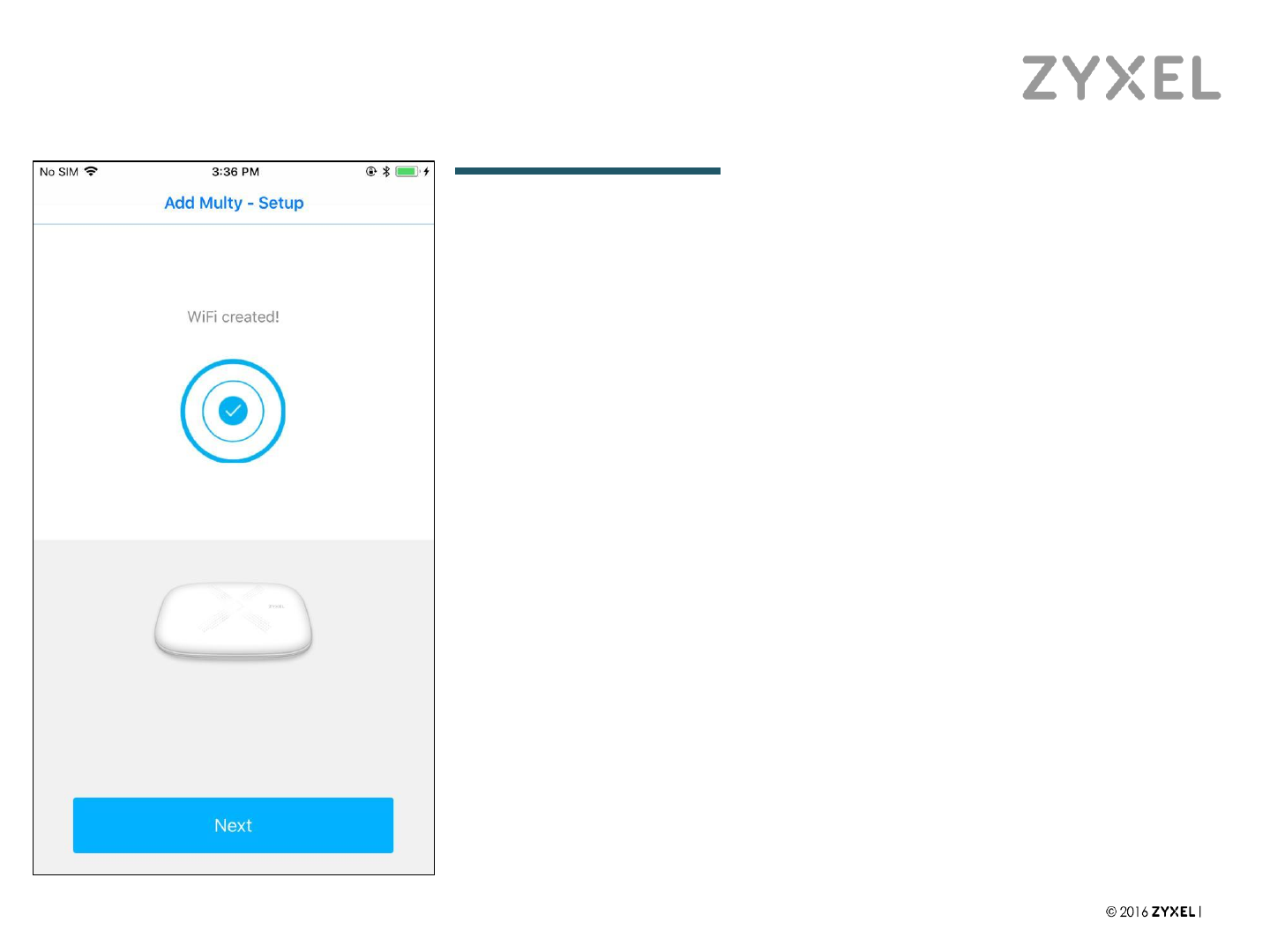The width and height of the screenshot is (1270, 952).
Task: Tap the blue checkmark success icon
Action: (233, 411)
